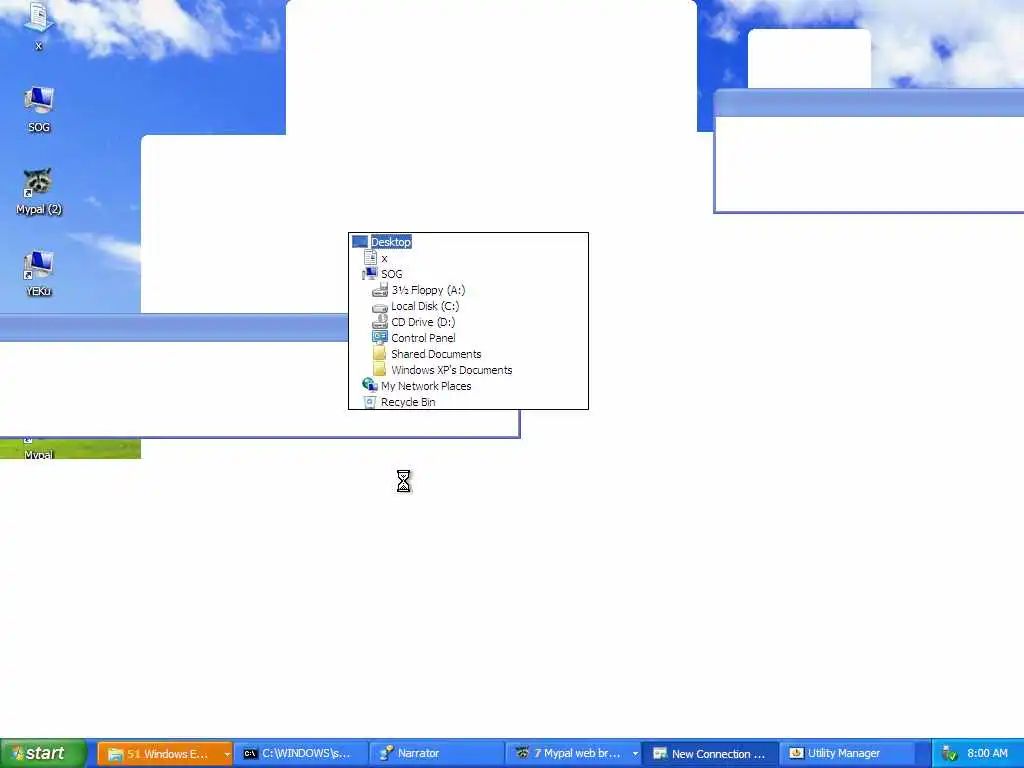1024x768 pixels.
Task: Click the SOG computer icon in tree
Action: click(x=370, y=274)
